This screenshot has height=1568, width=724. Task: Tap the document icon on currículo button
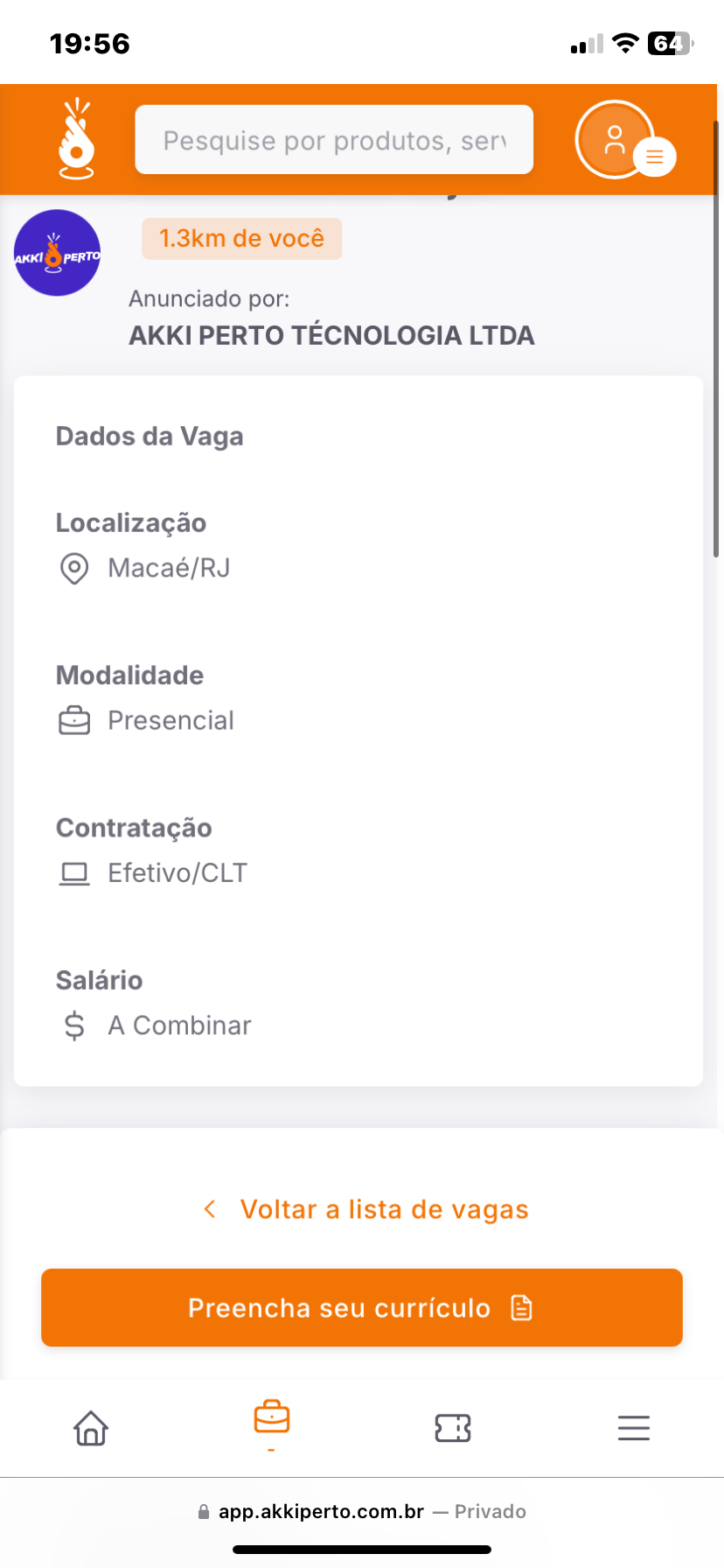pyautogui.click(x=522, y=1308)
